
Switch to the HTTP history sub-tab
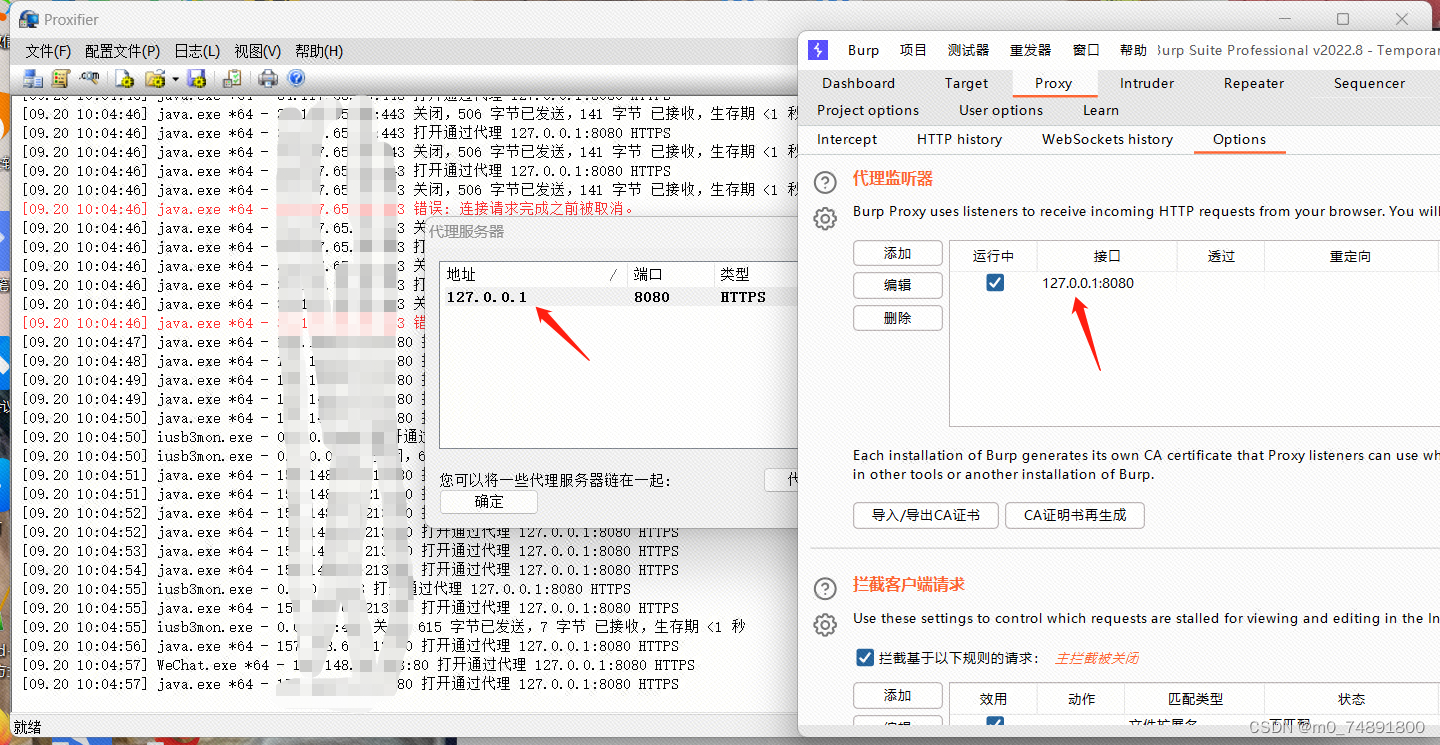(x=959, y=139)
